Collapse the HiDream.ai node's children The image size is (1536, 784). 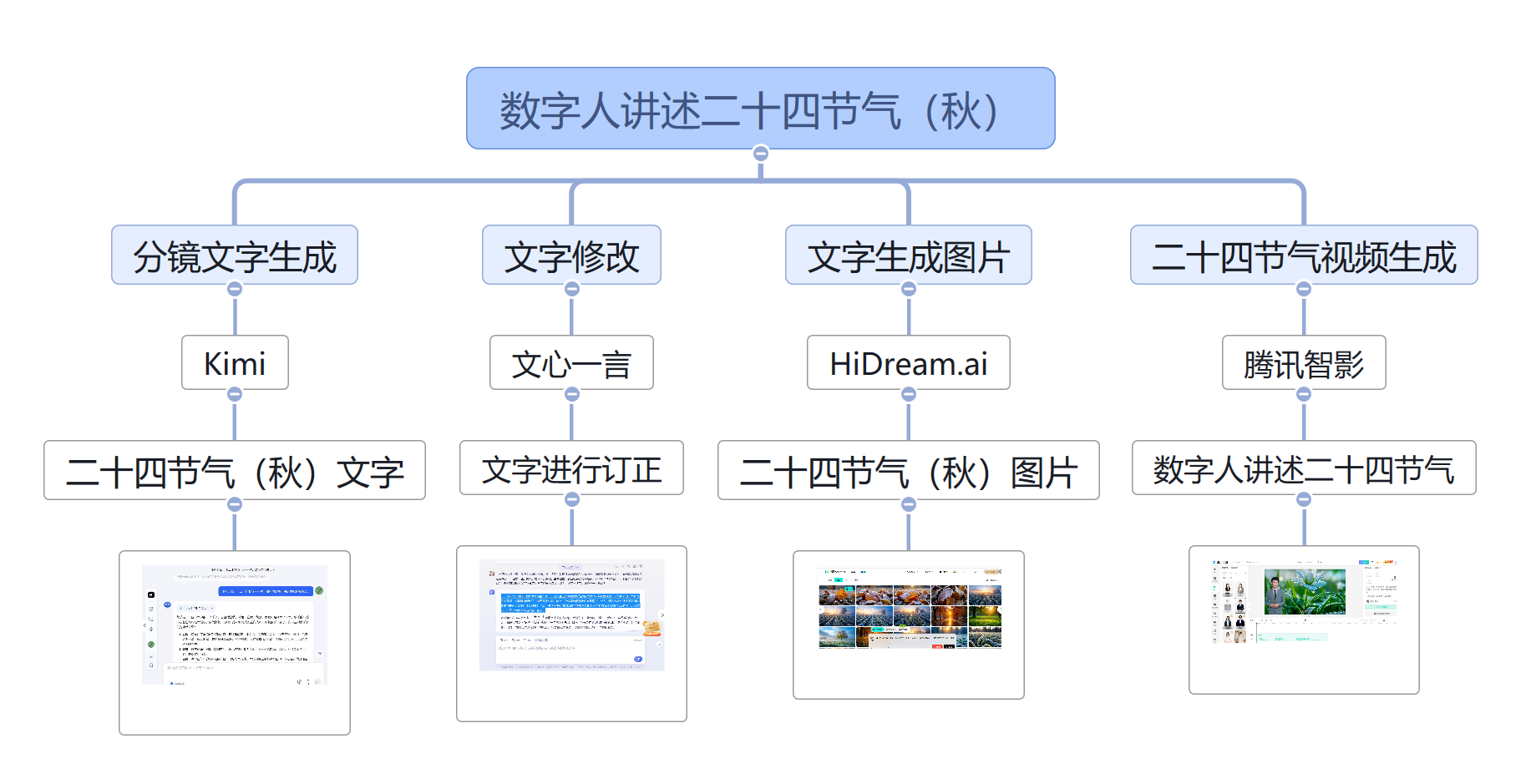909,393
